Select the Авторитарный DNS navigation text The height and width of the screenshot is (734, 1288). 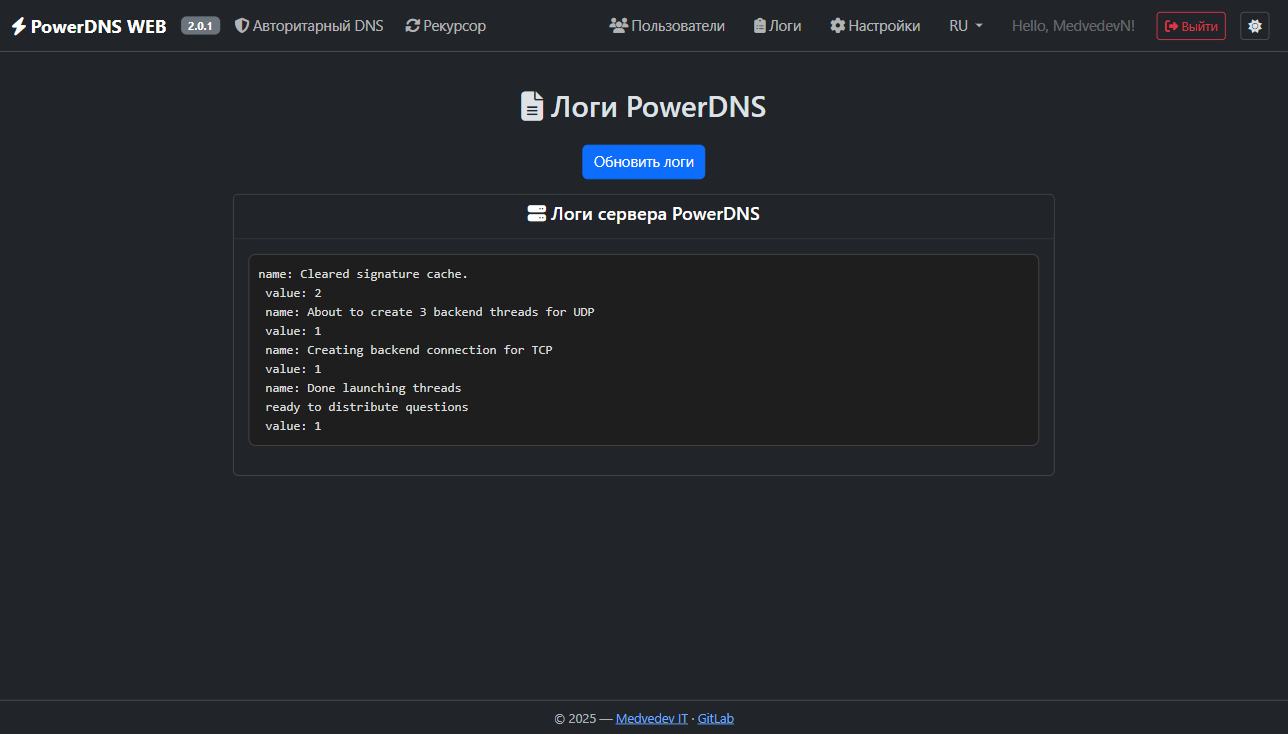click(318, 26)
